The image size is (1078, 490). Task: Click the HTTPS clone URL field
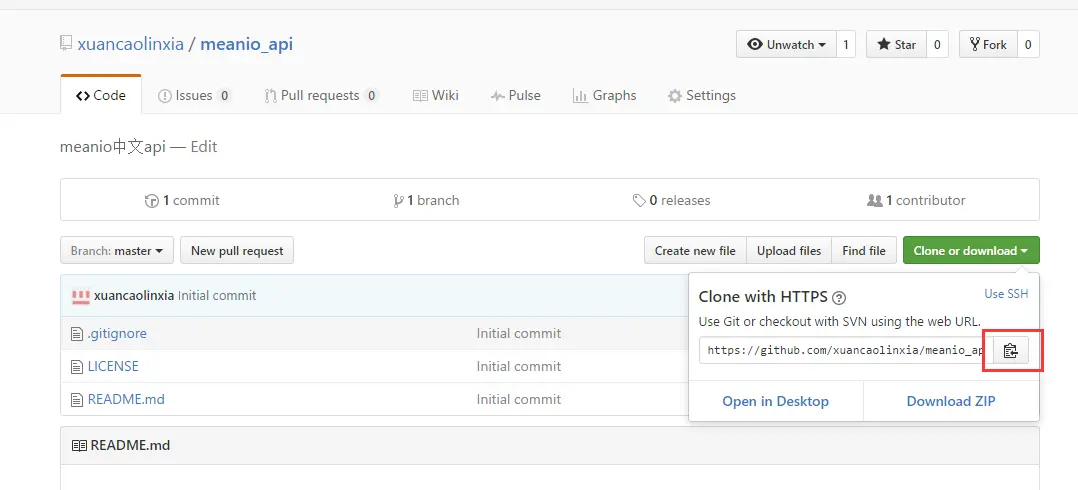point(846,350)
